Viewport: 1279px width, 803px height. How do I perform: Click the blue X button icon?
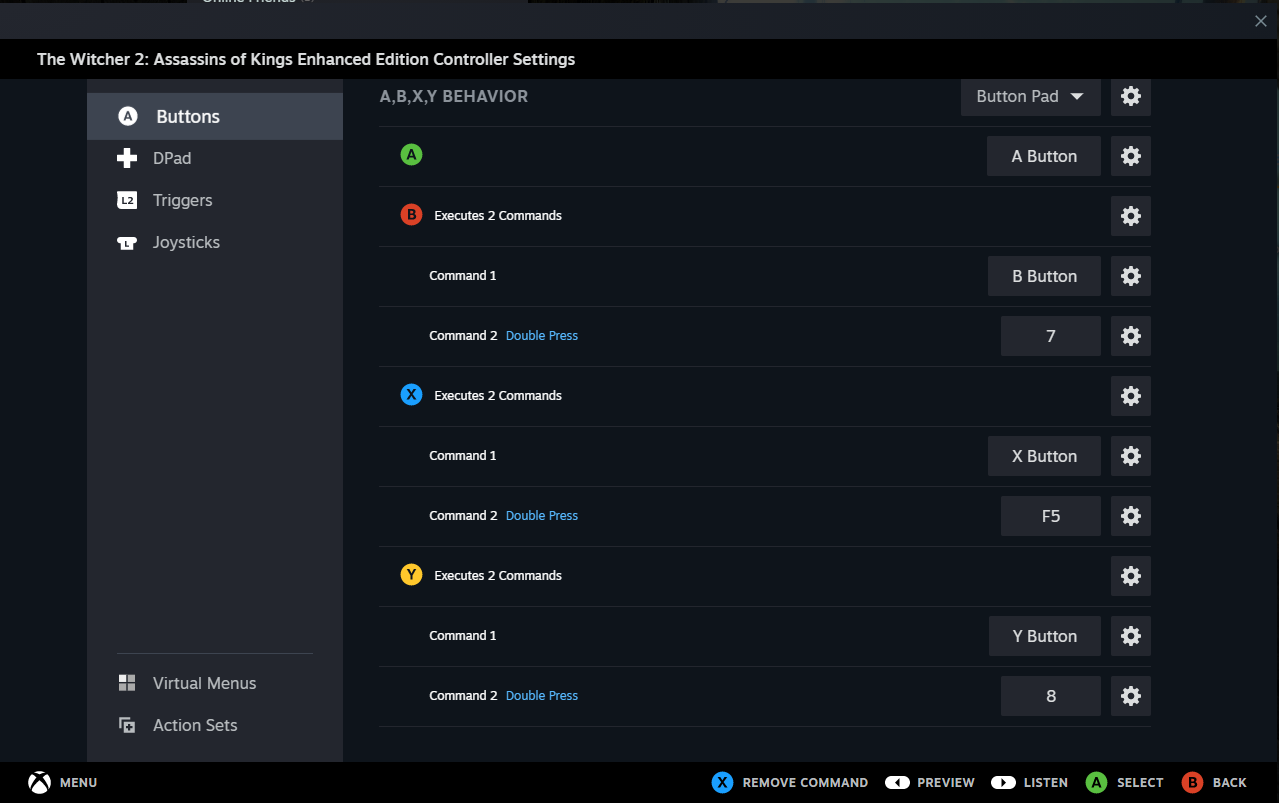point(411,395)
